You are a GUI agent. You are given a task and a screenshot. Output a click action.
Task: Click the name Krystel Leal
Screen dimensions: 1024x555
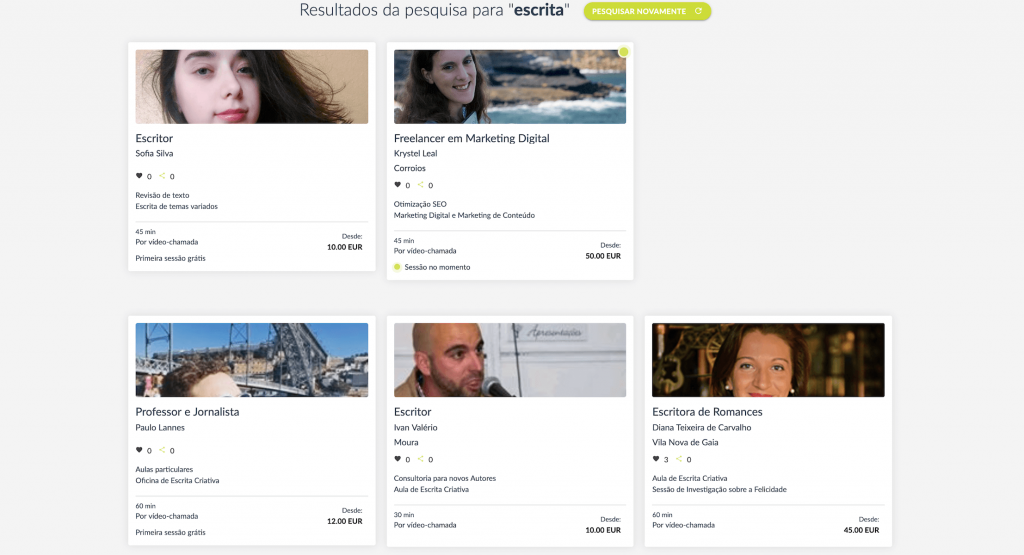point(415,153)
